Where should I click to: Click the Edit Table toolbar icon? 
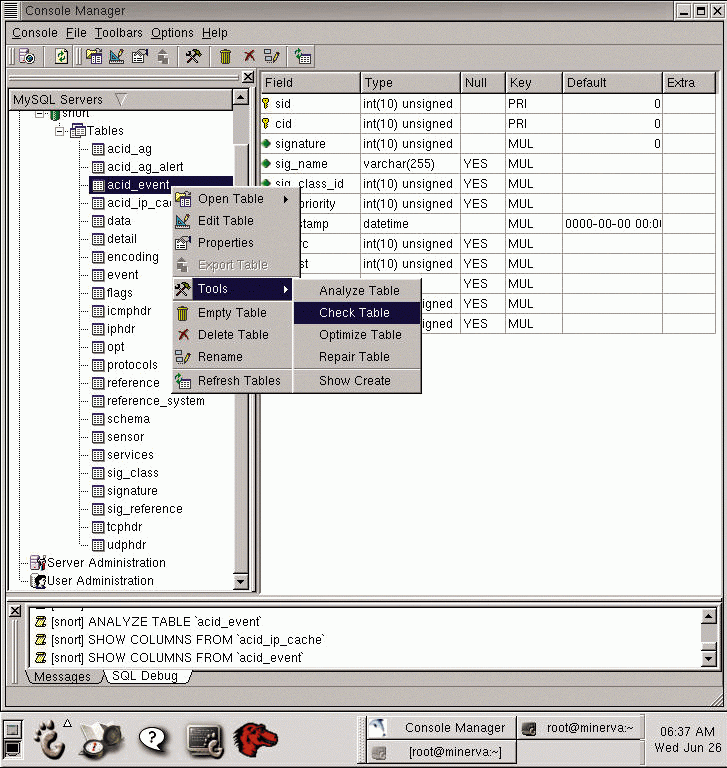click(x=116, y=57)
